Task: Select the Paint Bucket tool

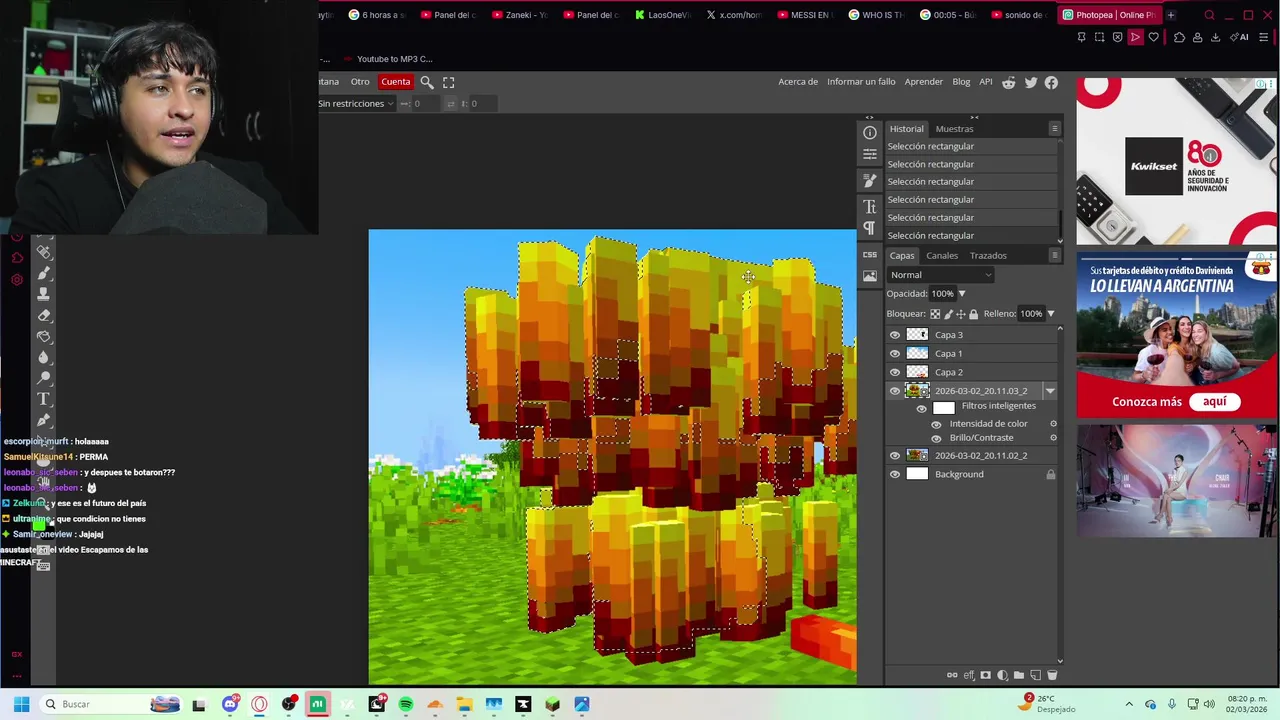Action: 44,336
